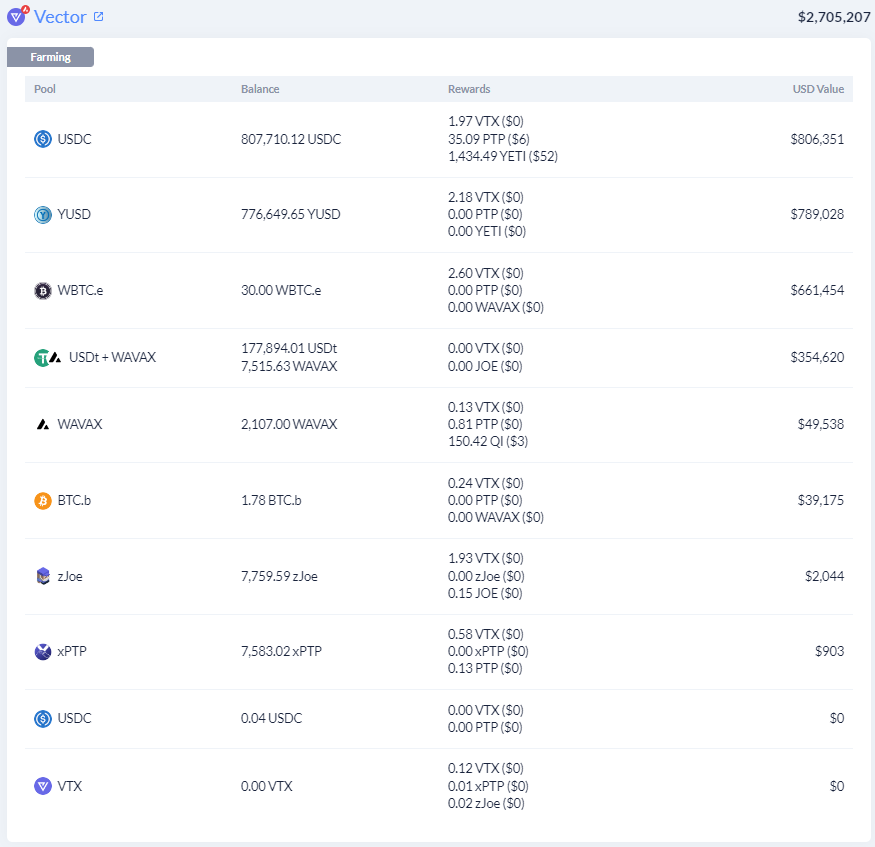Click the reward 2.18 VTX ($0)
Screen dimensions: 875x847
pyautogui.click(x=485, y=197)
